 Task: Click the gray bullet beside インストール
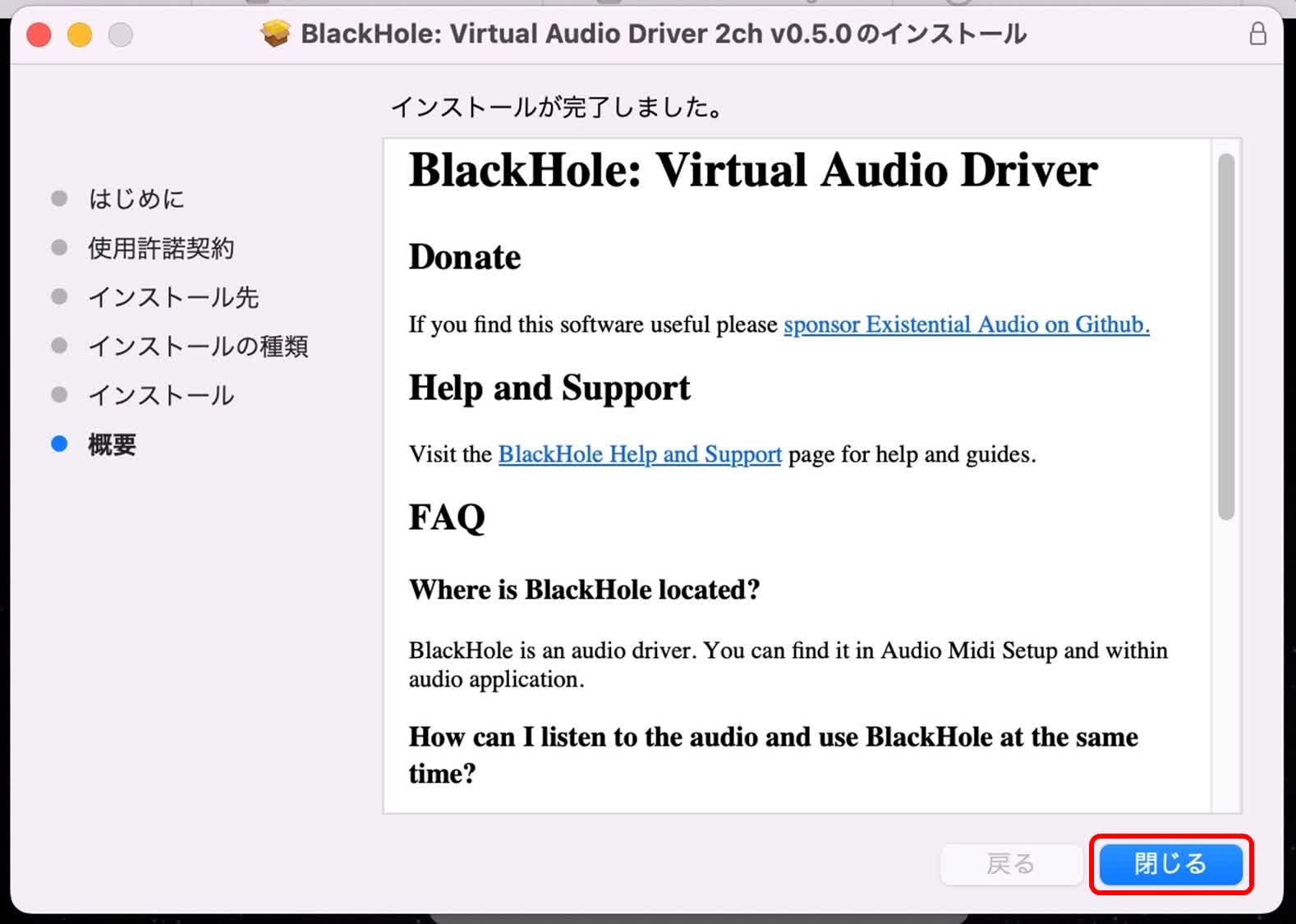pos(59,395)
